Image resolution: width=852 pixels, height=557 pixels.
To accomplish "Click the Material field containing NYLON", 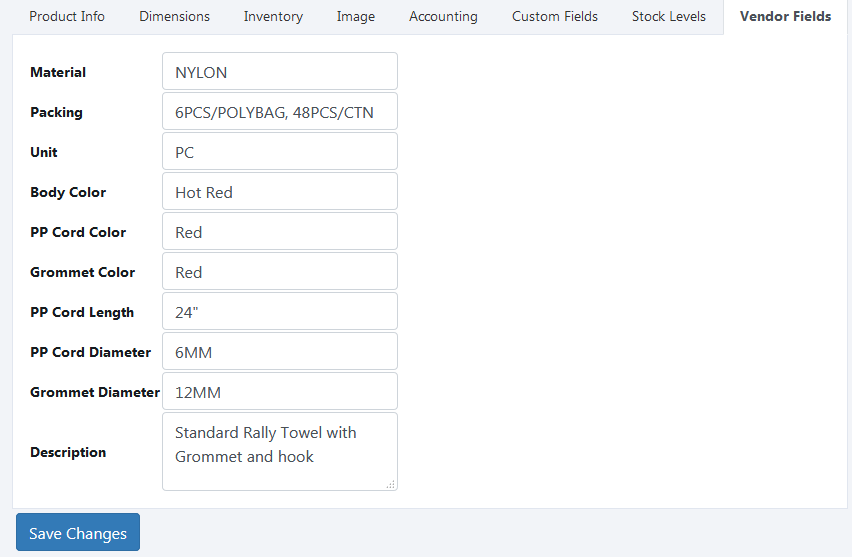I will tap(280, 72).
